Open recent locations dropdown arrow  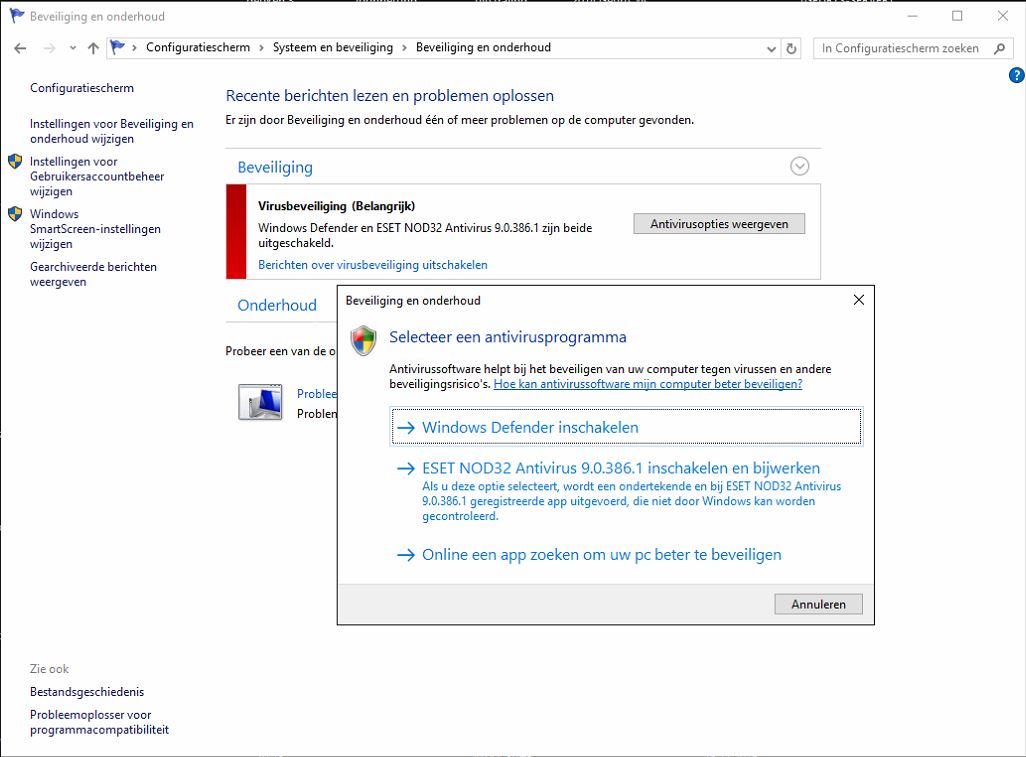point(73,48)
